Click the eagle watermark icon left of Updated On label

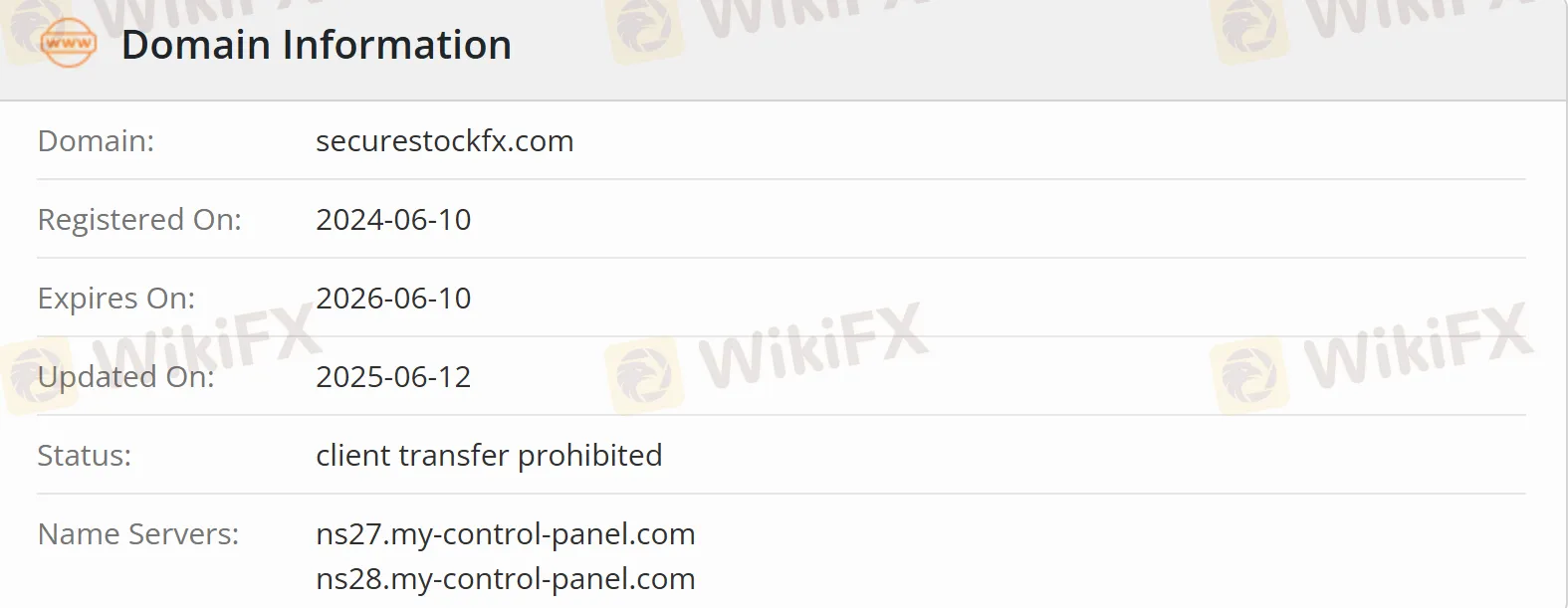tap(38, 375)
